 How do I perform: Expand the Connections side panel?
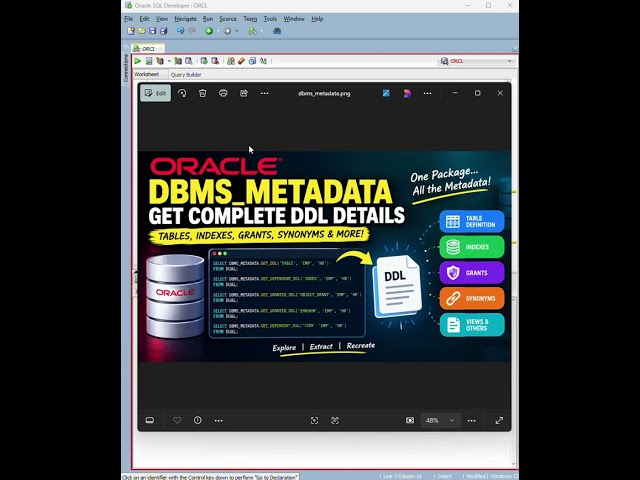126,68
